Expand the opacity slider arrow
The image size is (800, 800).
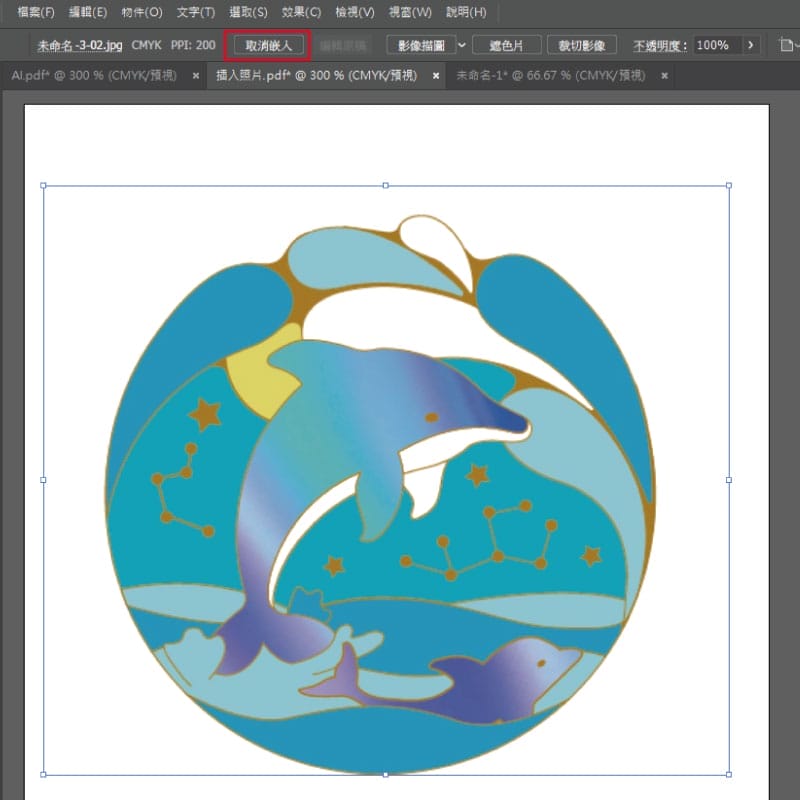click(x=752, y=46)
